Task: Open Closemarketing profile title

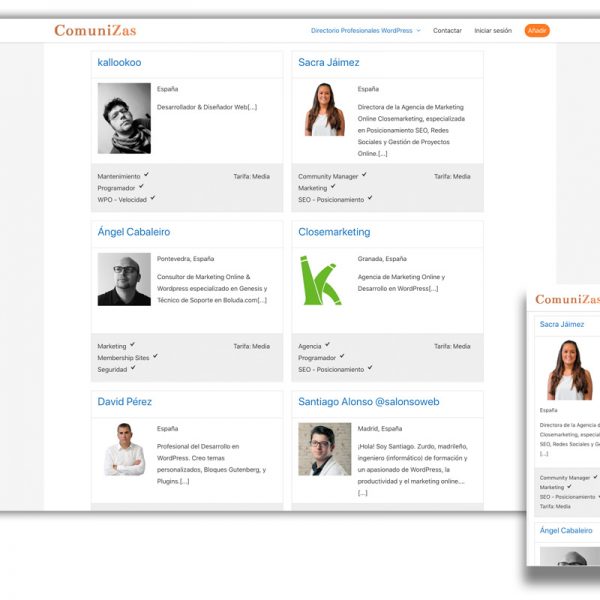Action: point(334,232)
